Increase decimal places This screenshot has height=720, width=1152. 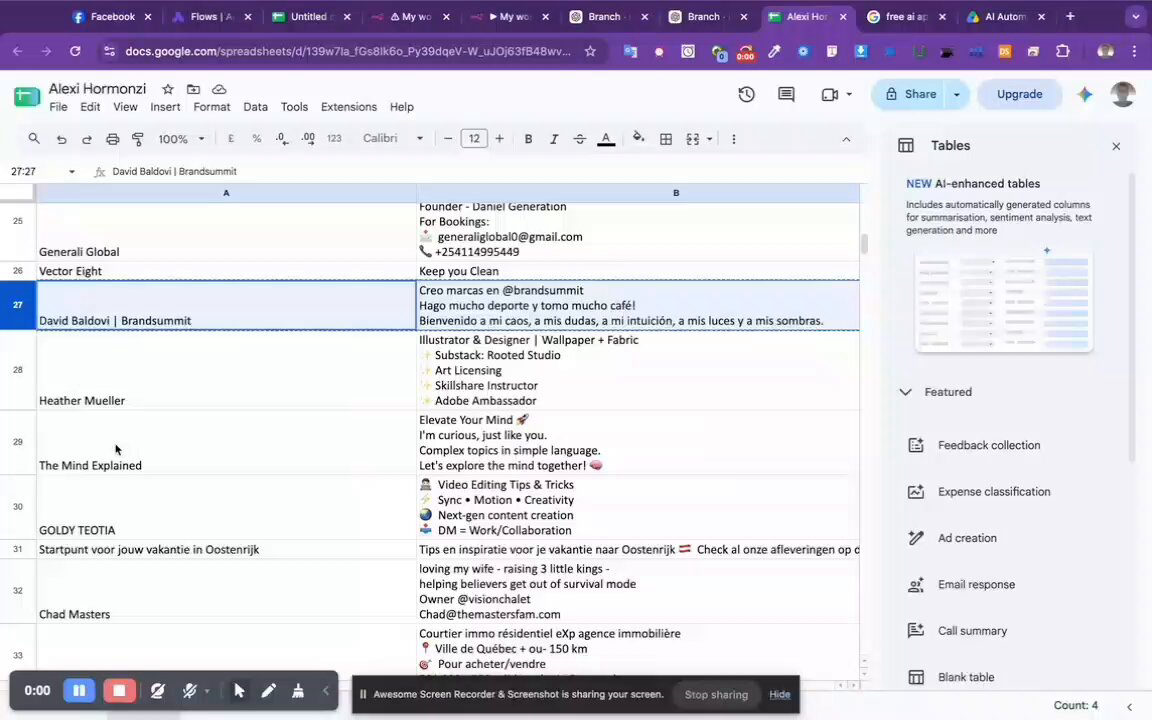308,138
